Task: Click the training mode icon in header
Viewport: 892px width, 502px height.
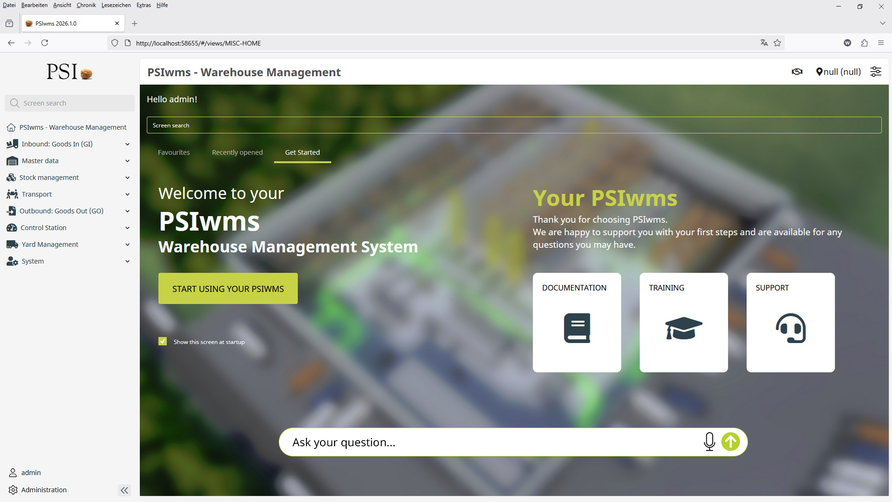Action: (797, 72)
